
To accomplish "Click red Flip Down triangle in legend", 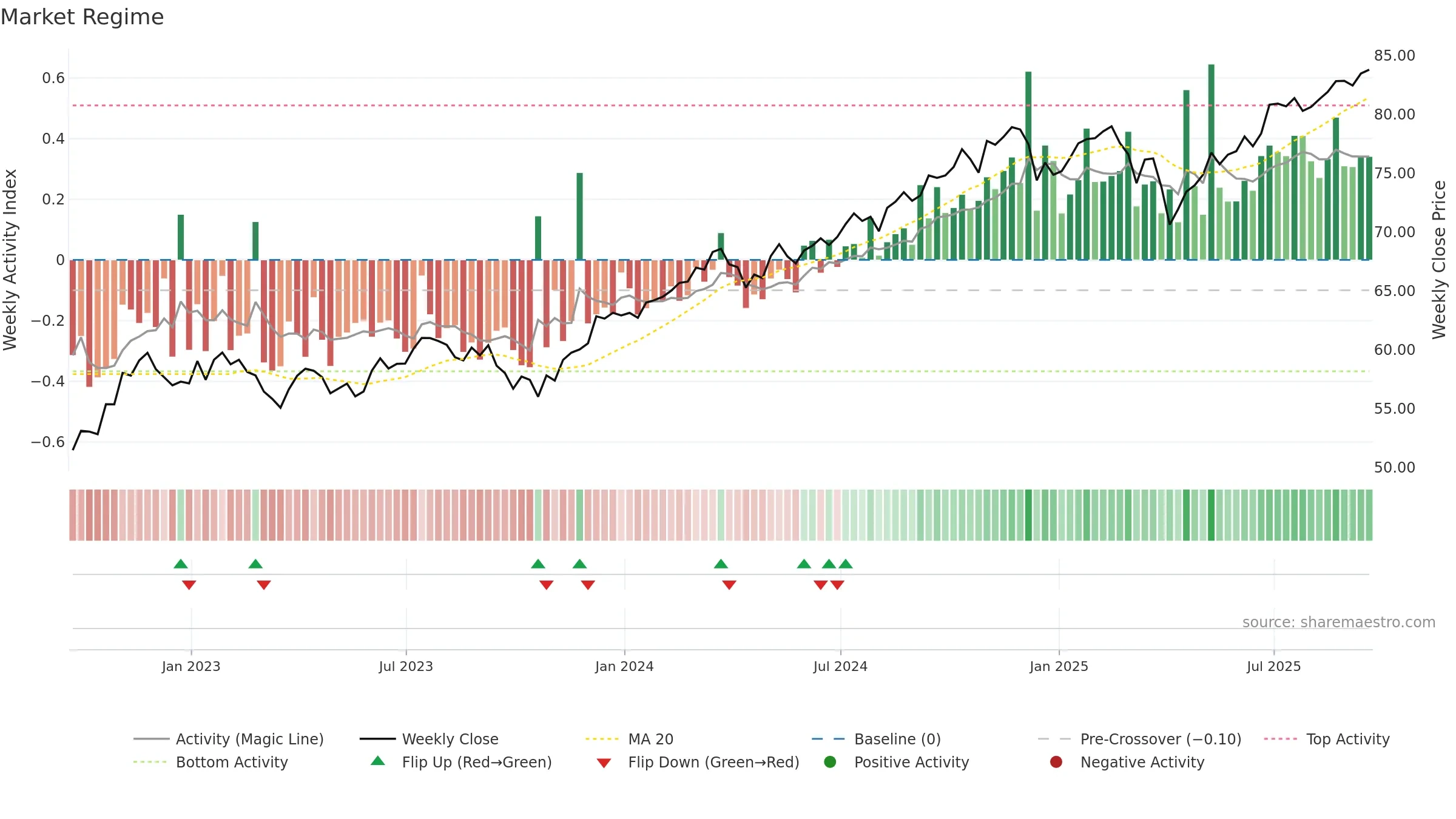I will coord(604,763).
